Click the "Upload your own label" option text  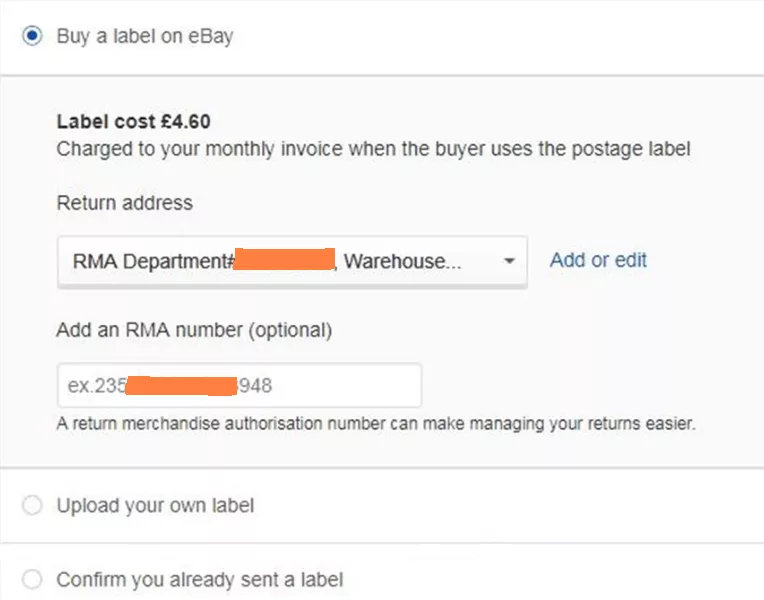click(155, 506)
